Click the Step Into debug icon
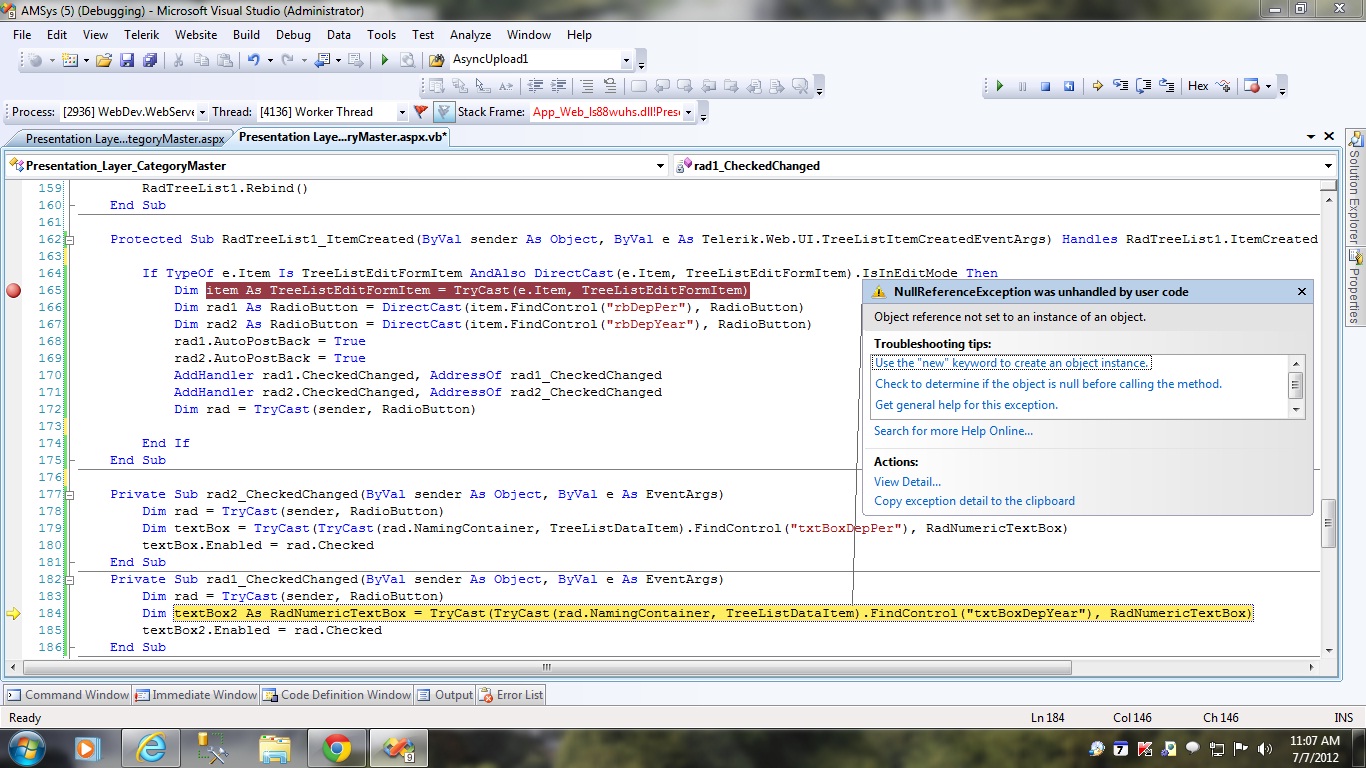Viewport: 1366px width, 768px height. point(1120,86)
